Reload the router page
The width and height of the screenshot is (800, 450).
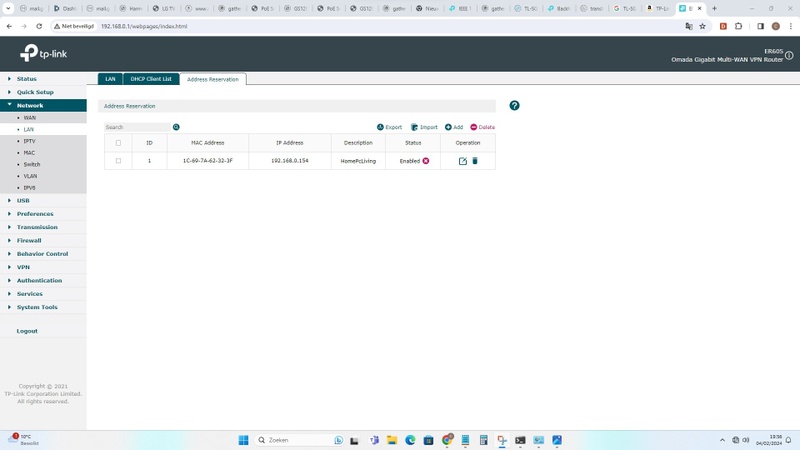click(39, 26)
